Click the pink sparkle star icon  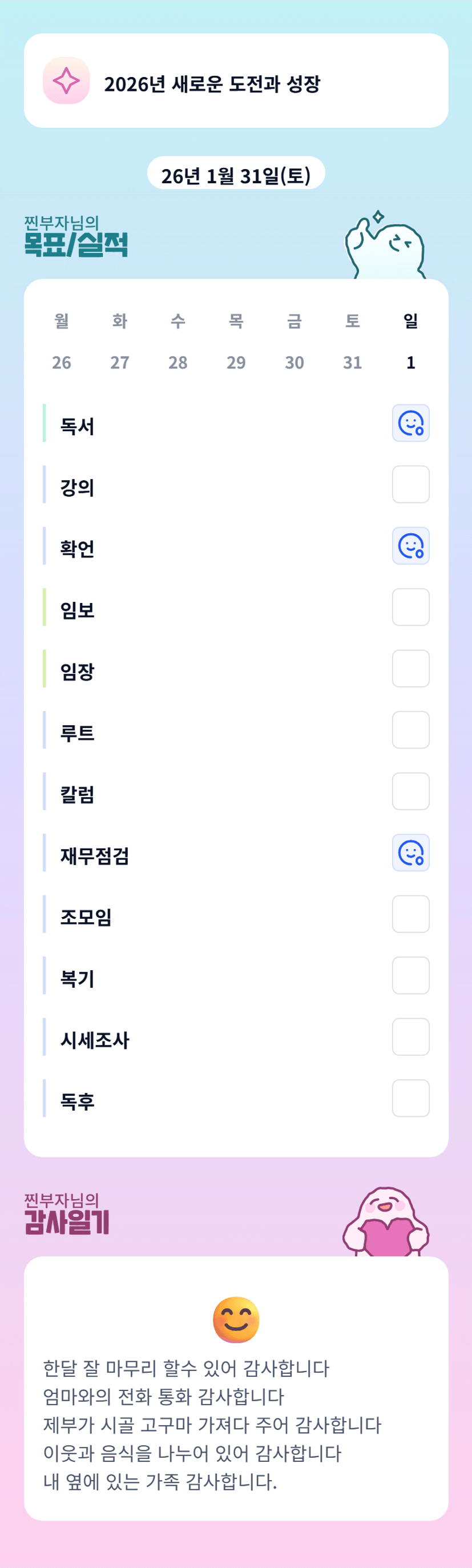click(x=66, y=81)
